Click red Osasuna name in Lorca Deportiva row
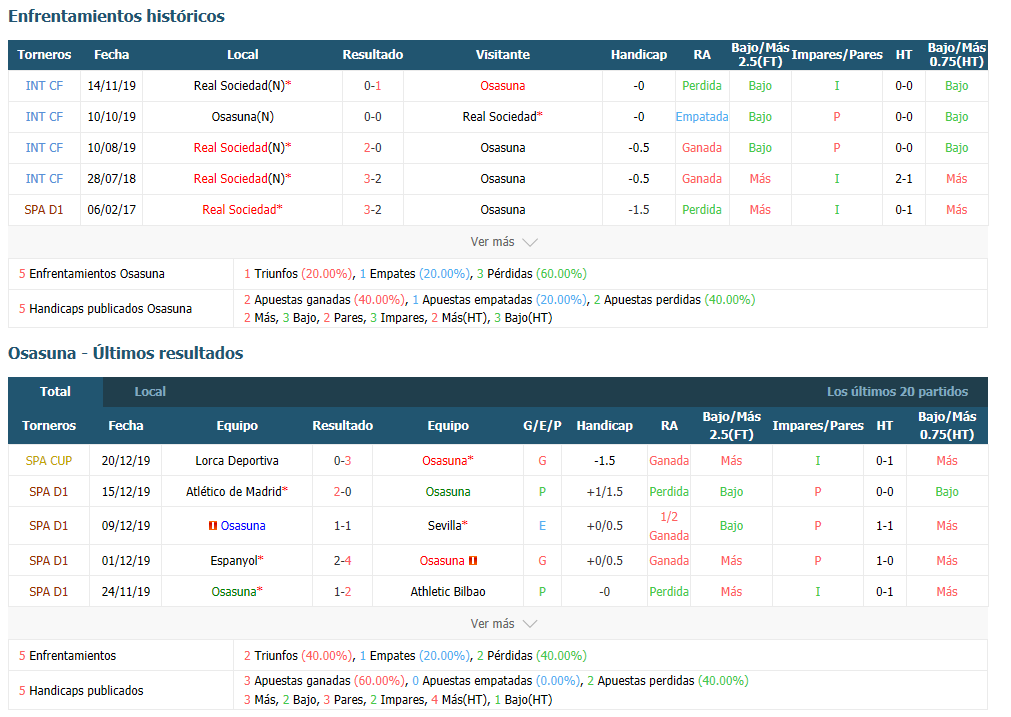The height and width of the screenshot is (717, 1011). click(445, 460)
